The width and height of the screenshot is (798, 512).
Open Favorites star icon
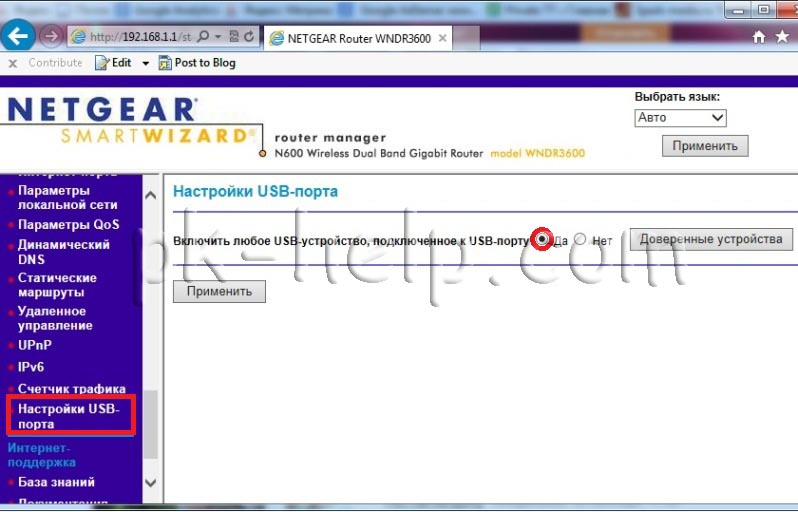[782, 36]
